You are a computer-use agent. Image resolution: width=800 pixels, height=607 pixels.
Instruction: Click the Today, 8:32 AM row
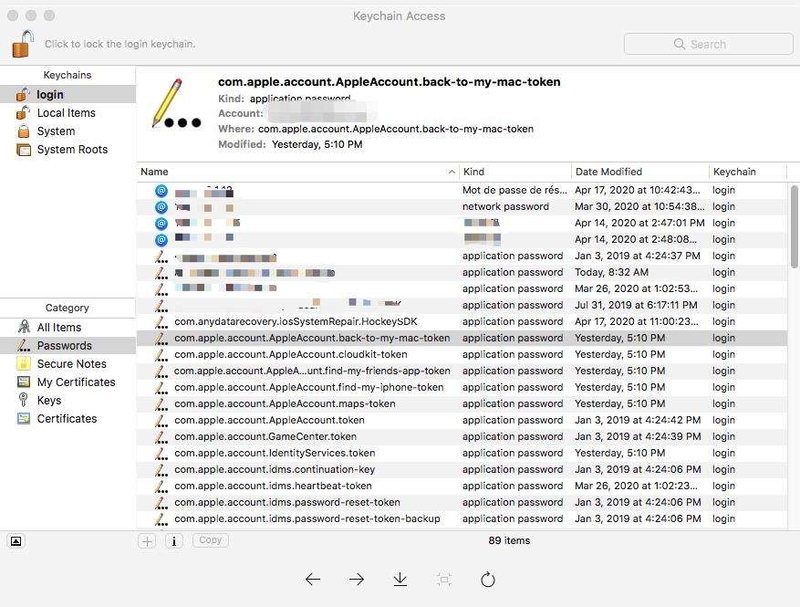(462, 272)
